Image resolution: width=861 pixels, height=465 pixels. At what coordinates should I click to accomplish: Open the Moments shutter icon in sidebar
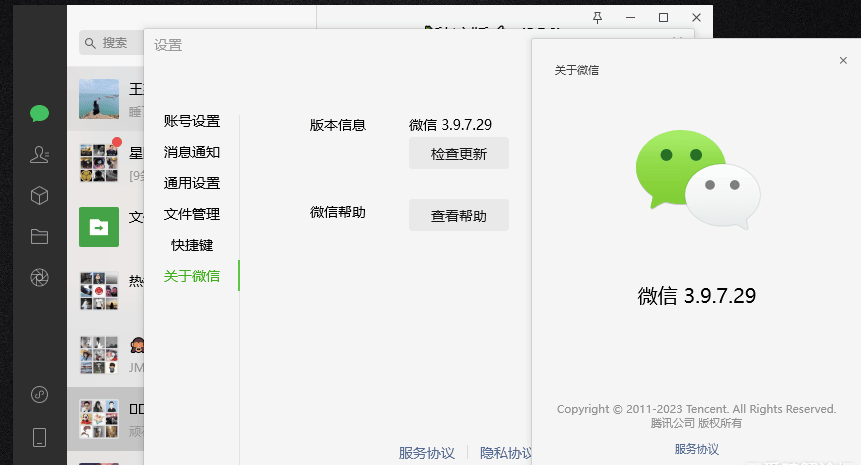[40, 278]
